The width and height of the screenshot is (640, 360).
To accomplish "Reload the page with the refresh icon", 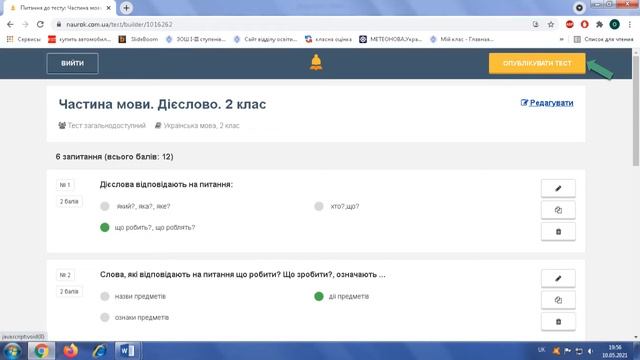I will (40, 24).
